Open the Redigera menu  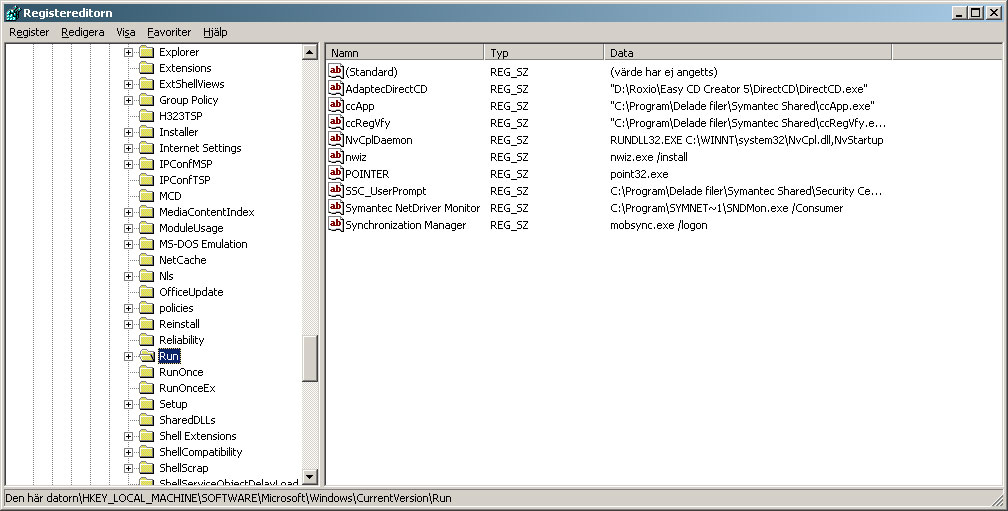[x=82, y=32]
